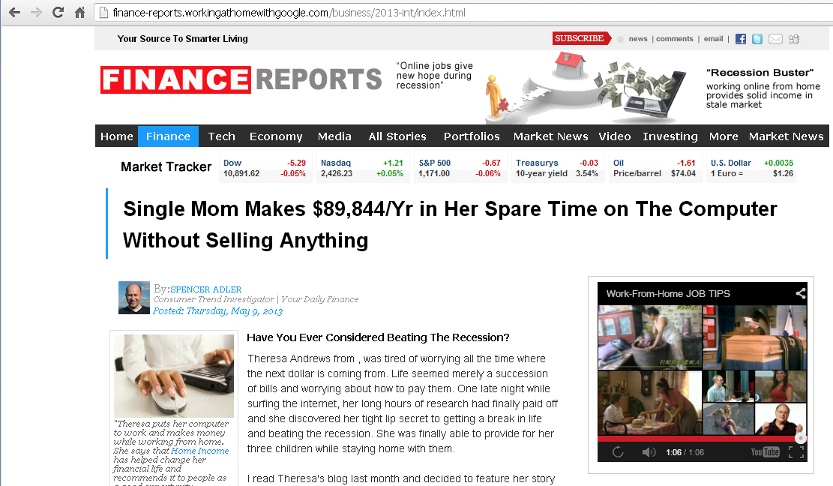The width and height of the screenshot is (833, 486).
Task: Open the Portfolios navigation item
Action: point(472,137)
